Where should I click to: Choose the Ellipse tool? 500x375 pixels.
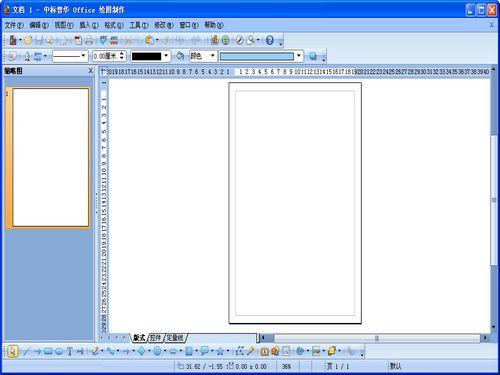[59, 351]
